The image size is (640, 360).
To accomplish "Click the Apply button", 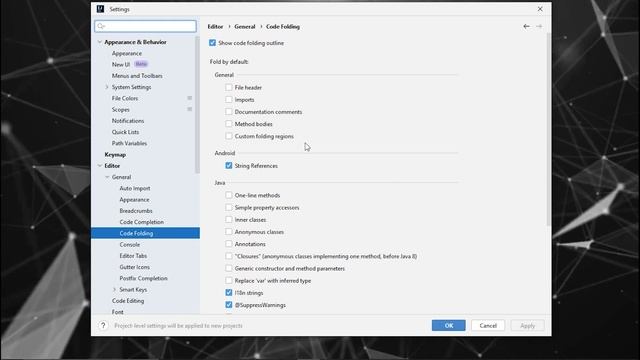I will coord(527,325).
